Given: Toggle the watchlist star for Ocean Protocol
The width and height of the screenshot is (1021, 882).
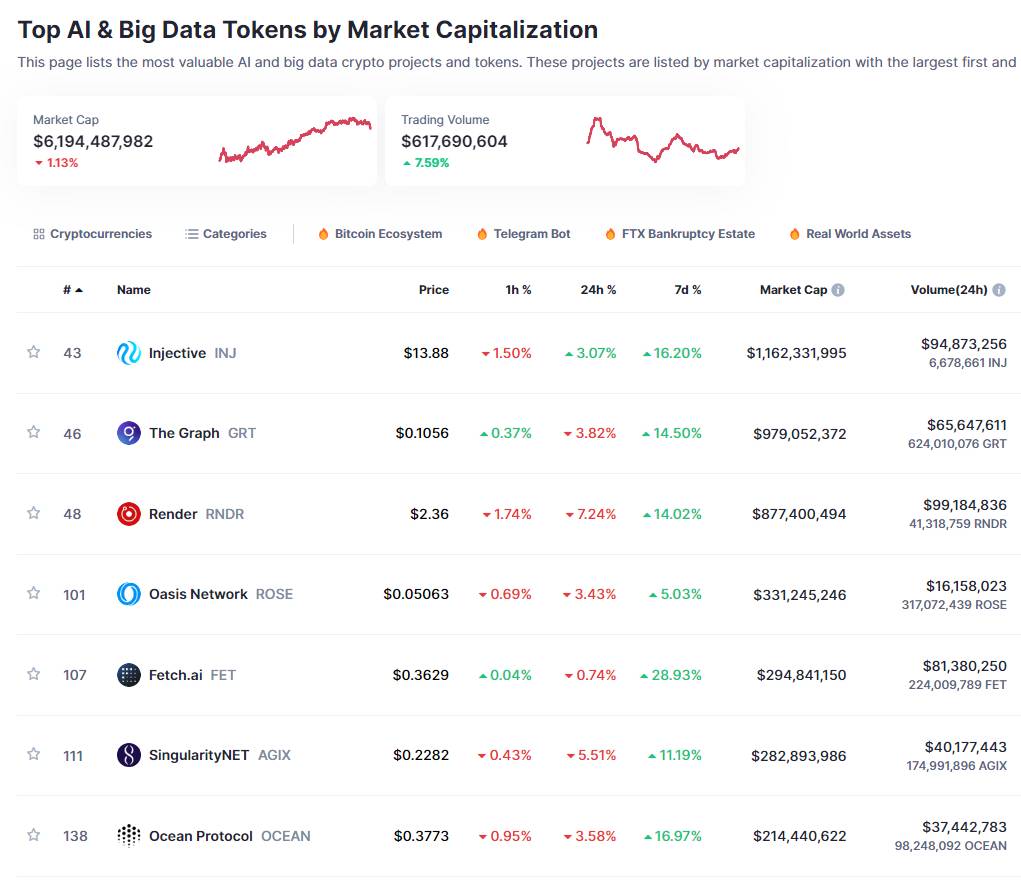Looking at the screenshot, I should [33, 834].
